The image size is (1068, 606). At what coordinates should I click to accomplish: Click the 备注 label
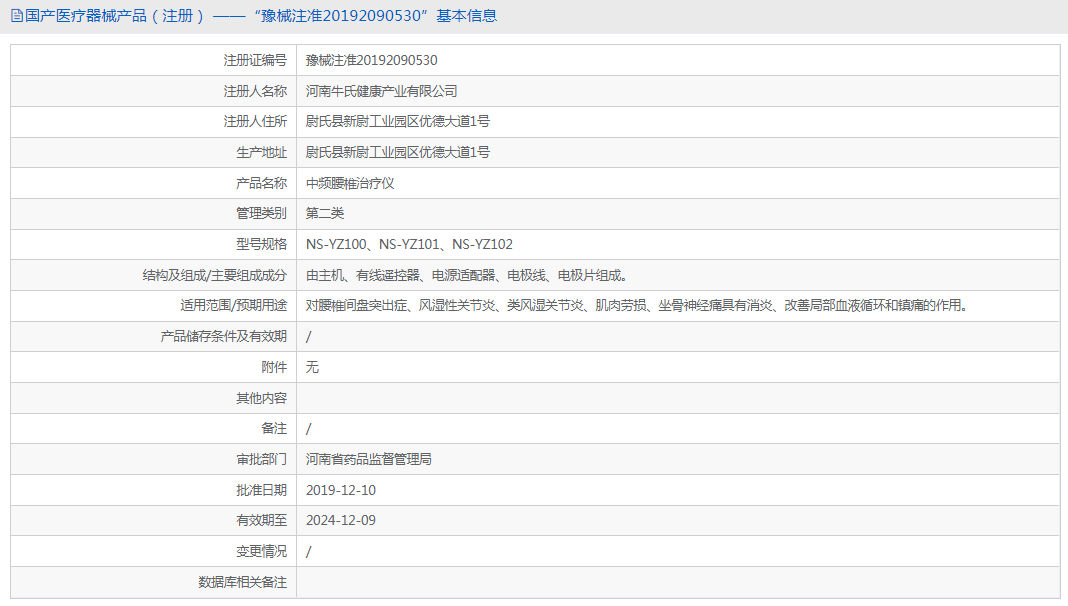click(274, 428)
